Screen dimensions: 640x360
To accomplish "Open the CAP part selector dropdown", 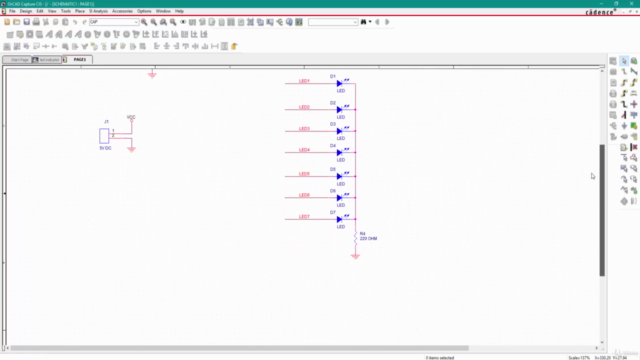I will [136, 22].
